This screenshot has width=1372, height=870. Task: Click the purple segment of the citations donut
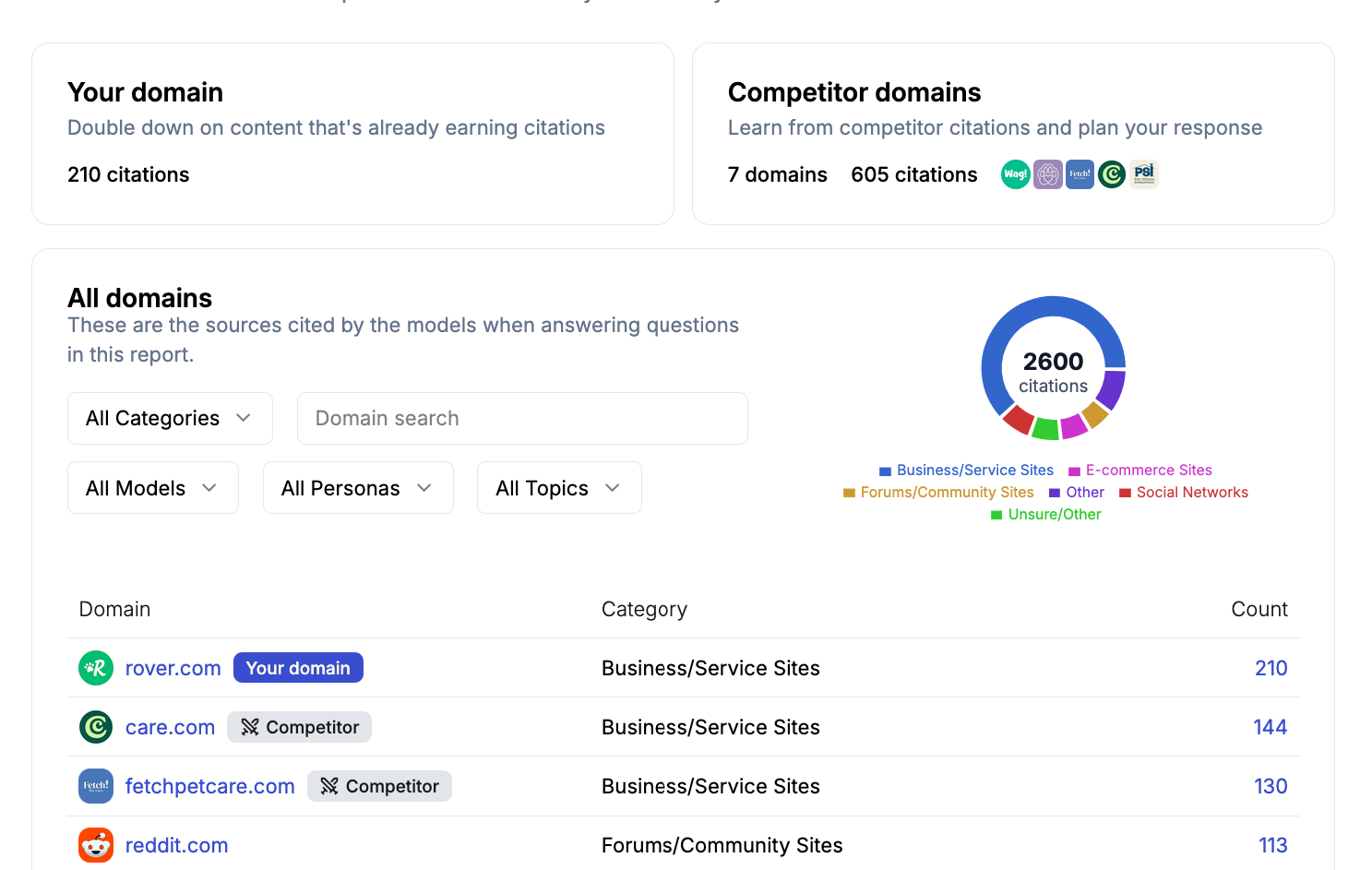pos(1112,388)
